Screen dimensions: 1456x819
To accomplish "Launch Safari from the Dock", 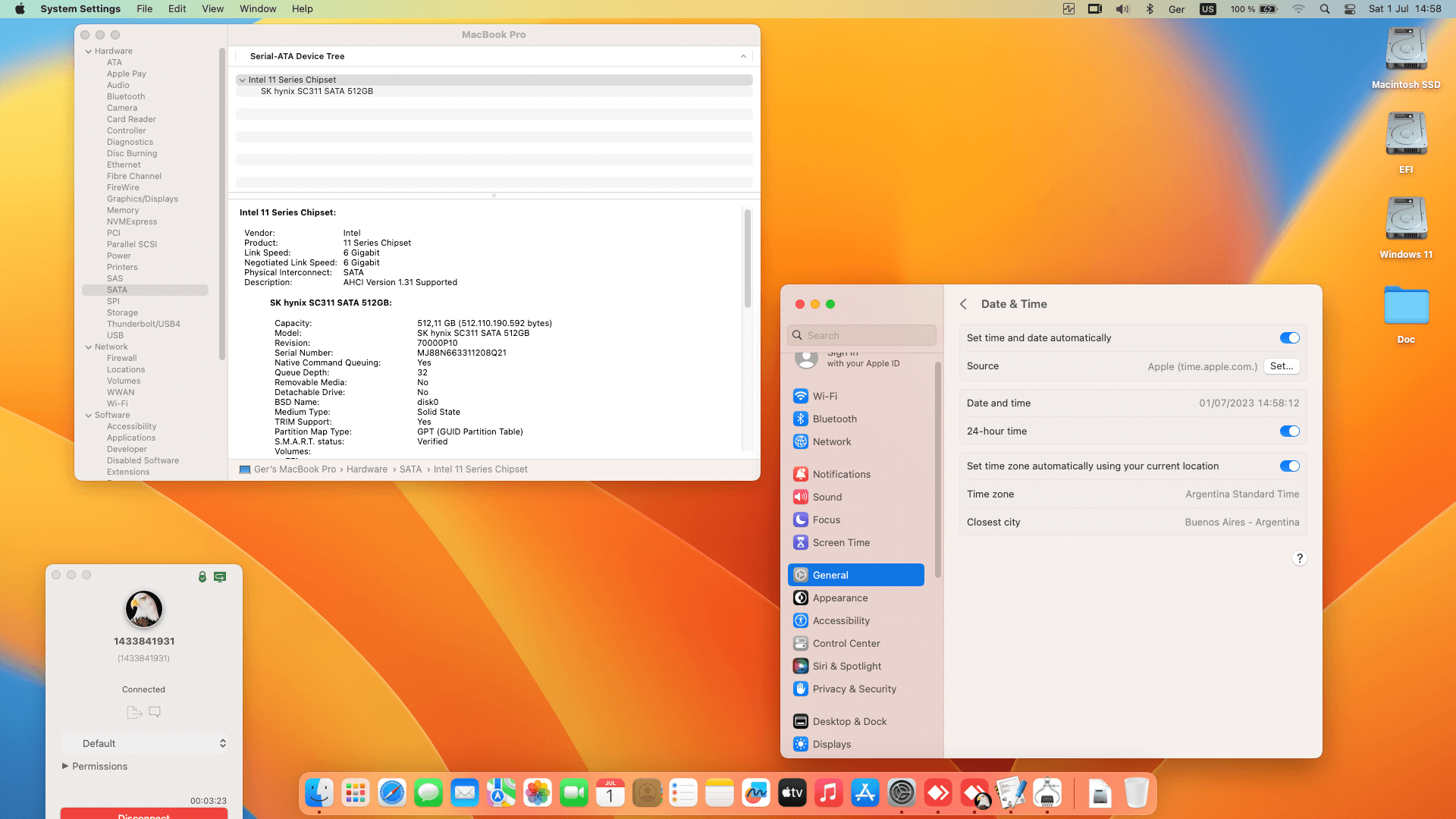I will click(392, 793).
